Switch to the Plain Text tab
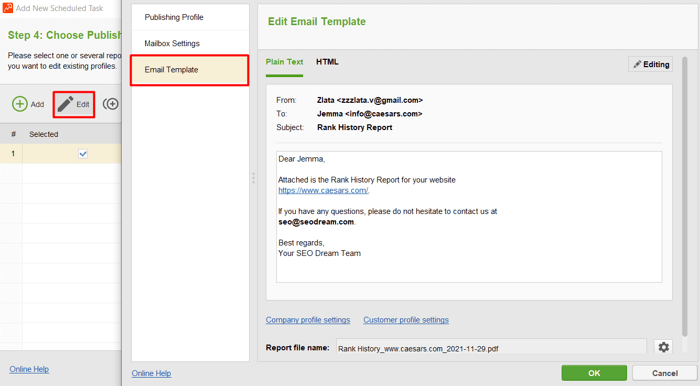 [x=284, y=62]
